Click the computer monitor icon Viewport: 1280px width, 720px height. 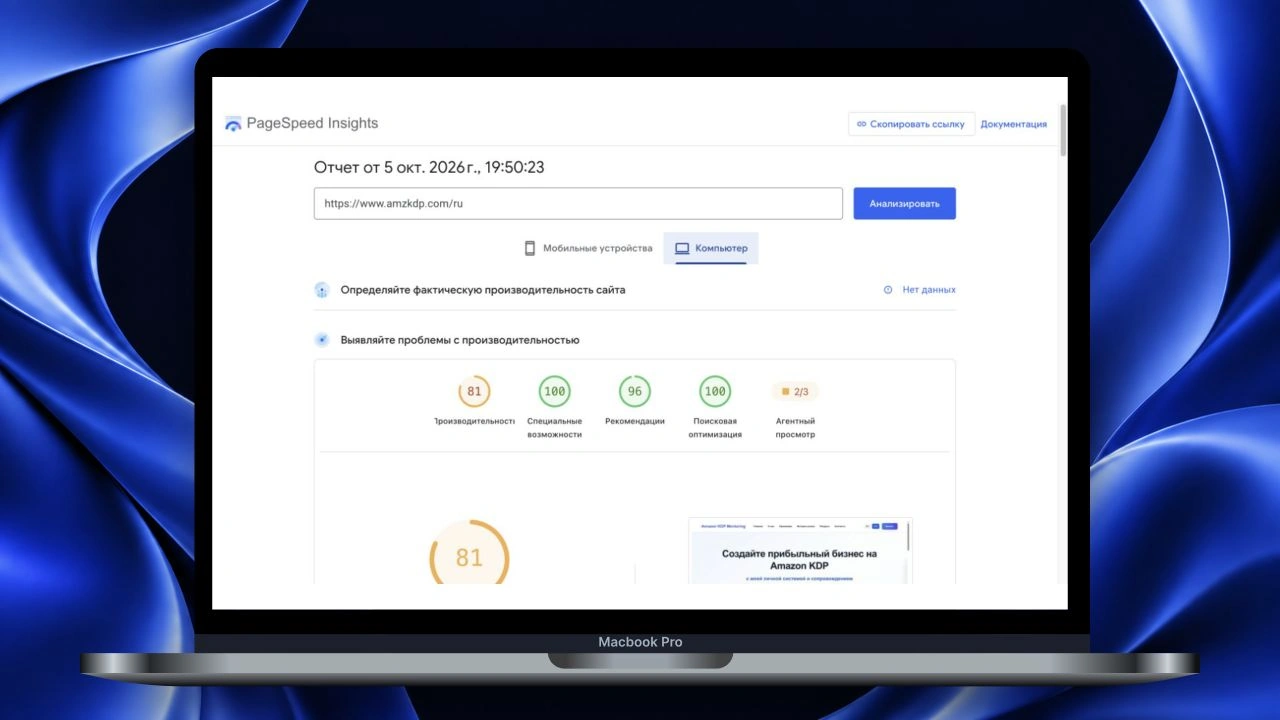[x=682, y=248]
